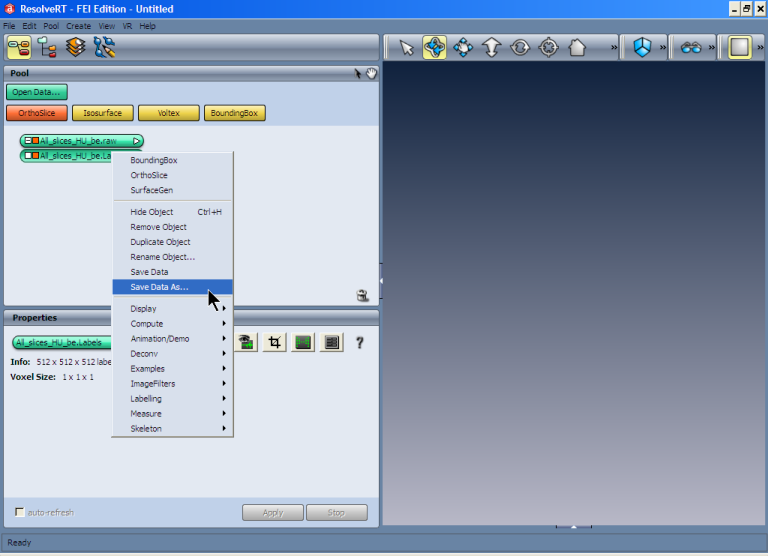Viewport: 768px width, 556px height.
Task: Click the Isosurface module button
Action: [x=102, y=113]
